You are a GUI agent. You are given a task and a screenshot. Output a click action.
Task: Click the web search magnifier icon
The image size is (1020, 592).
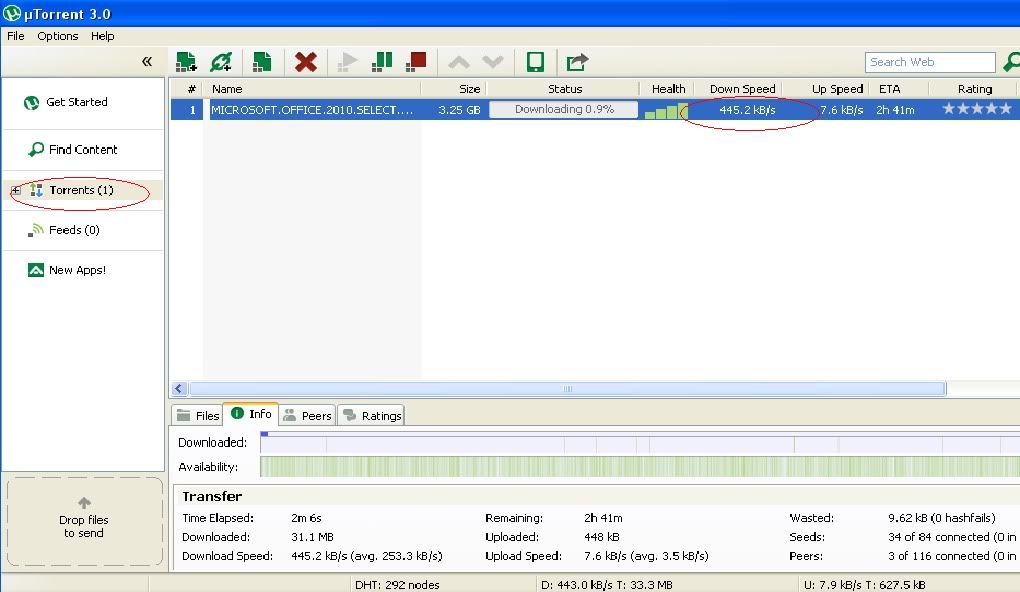tap(1011, 62)
